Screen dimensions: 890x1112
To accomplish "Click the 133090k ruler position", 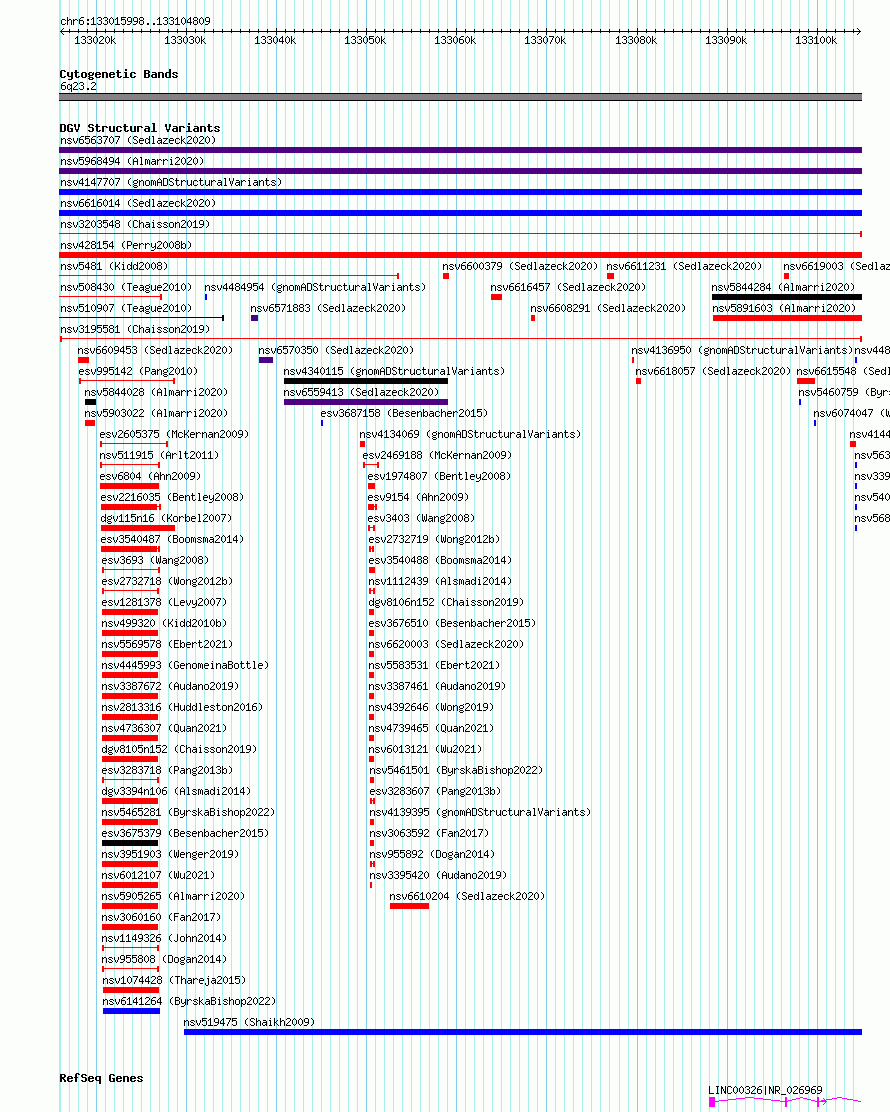I will (x=726, y=40).
